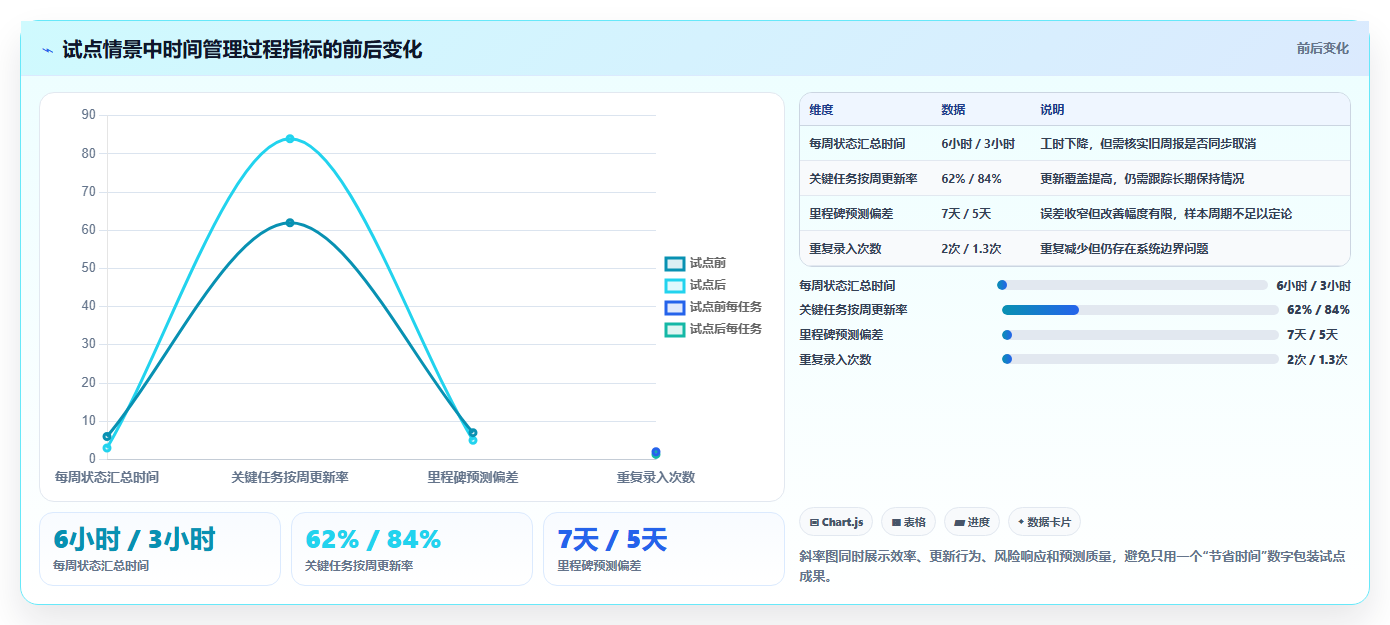Click the 试点后 peak point at 84
Viewport: 1390px width, 625px height.
pos(290,138)
